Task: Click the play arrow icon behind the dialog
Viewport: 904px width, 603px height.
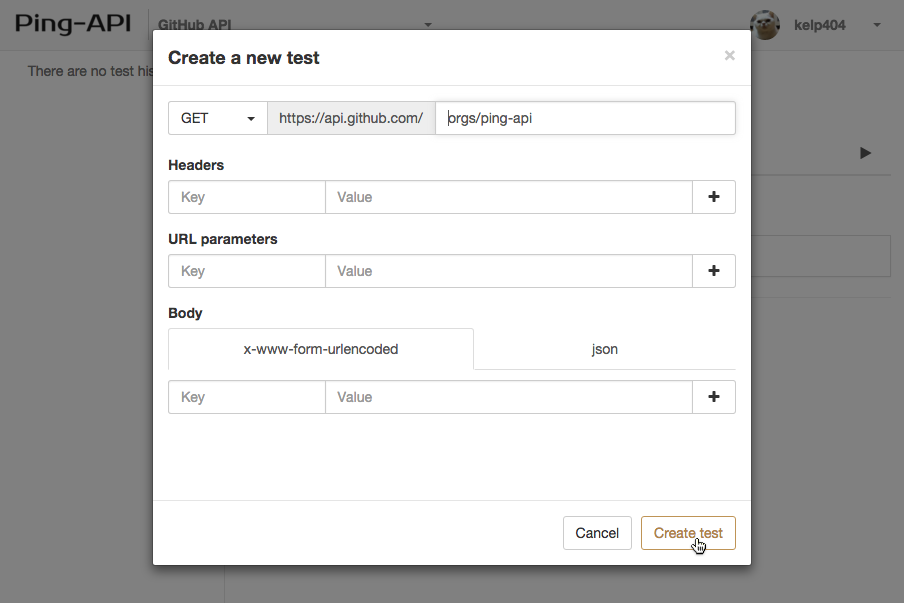Action: (865, 153)
